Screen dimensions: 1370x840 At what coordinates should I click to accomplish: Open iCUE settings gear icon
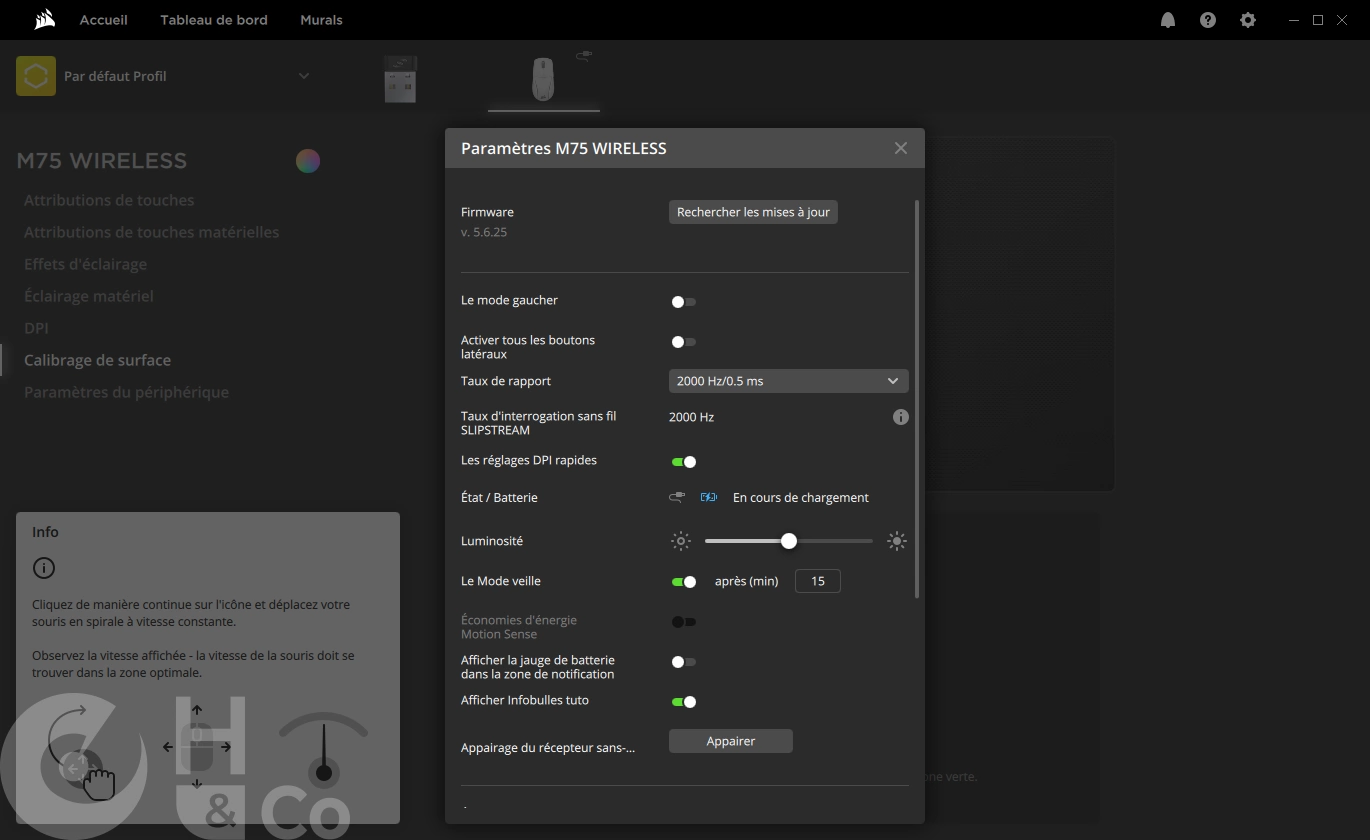tap(1248, 20)
